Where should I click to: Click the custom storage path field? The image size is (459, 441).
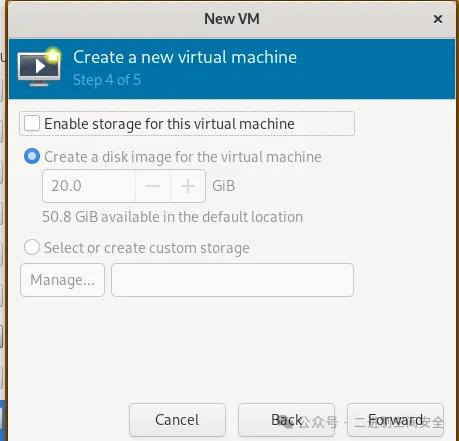click(232, 280)
